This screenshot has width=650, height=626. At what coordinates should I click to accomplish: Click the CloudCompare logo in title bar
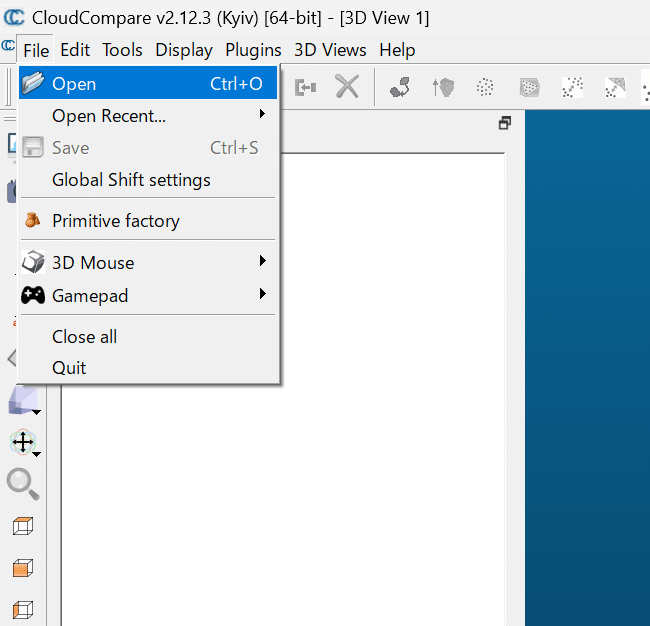coord(14,17)
